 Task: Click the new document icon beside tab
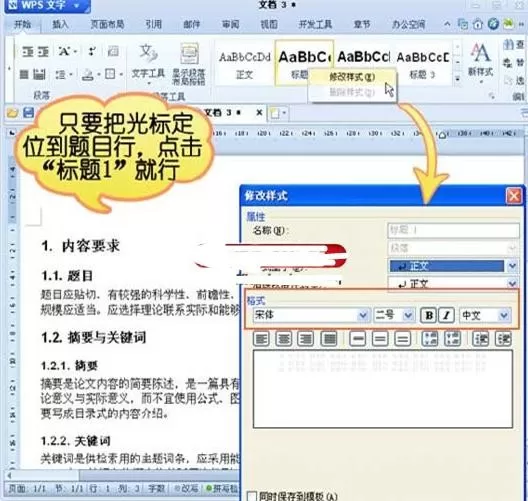click(x=275, y=113)
